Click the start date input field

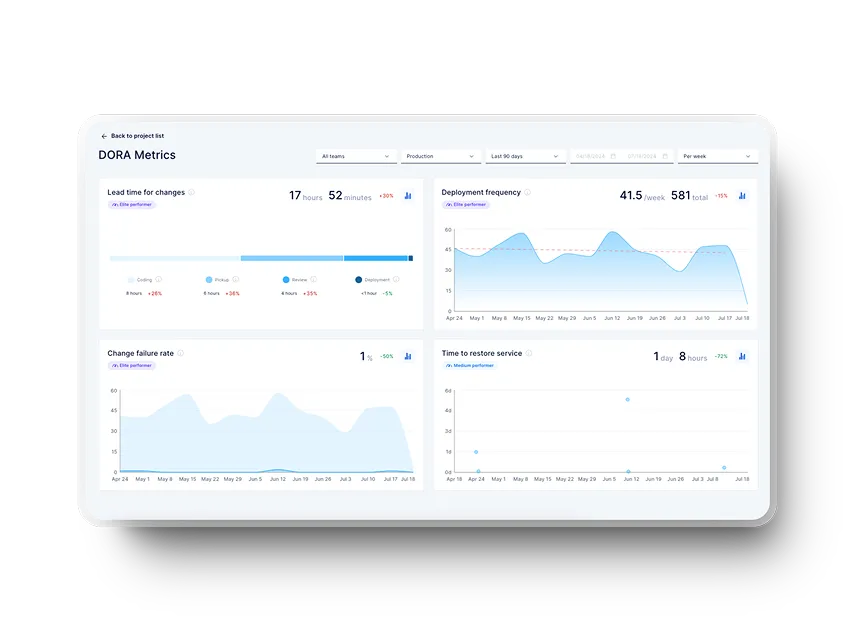pyautogui.click(x=595, y=156)
